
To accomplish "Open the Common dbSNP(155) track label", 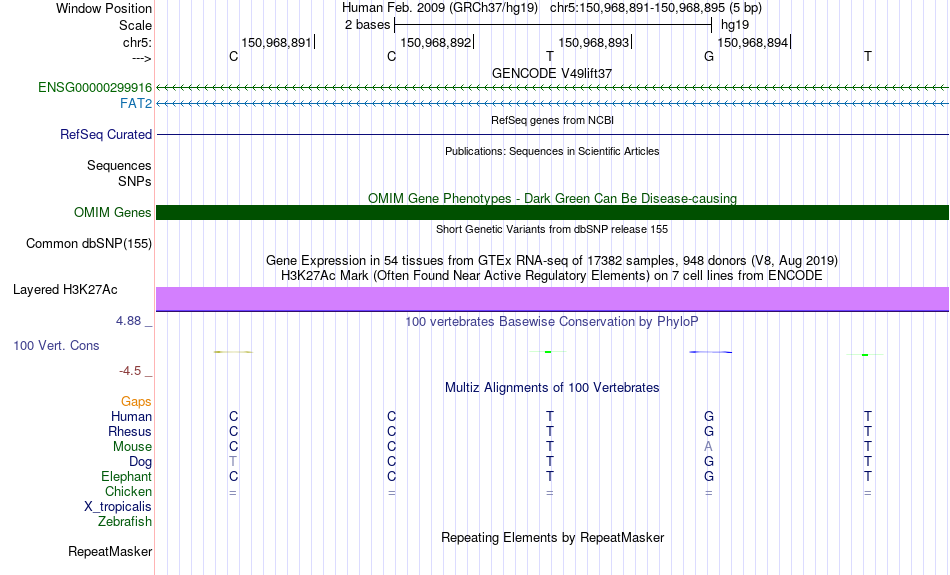I will point(89,244).
